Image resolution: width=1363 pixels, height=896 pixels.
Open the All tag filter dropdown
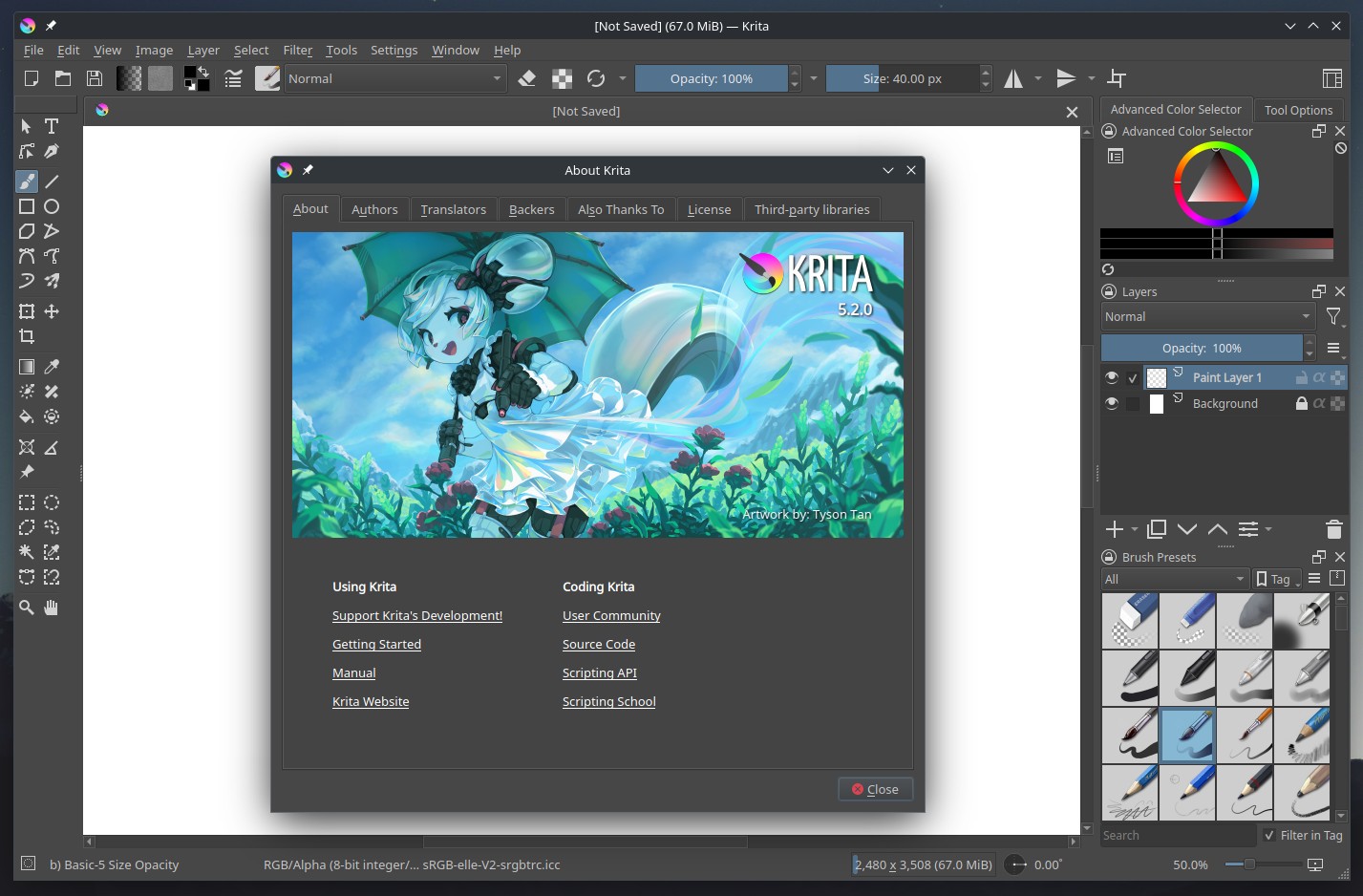(x=1175, y=579)
